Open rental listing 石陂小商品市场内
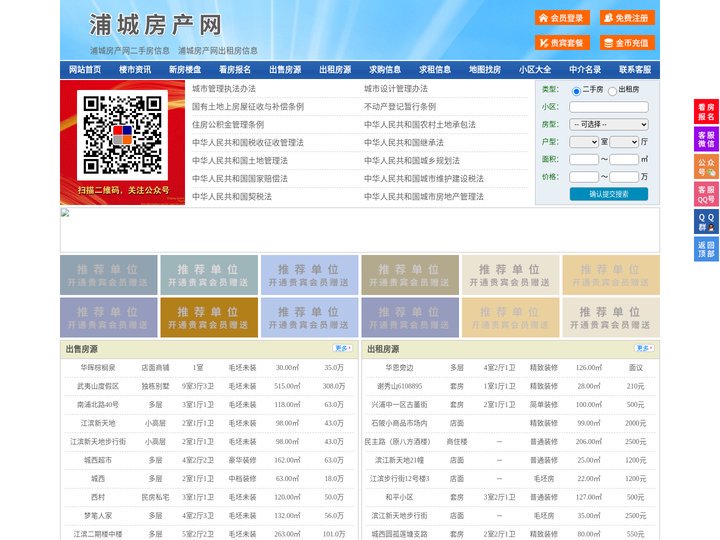The width and height of the screenshot is (720, 540). (x=399, y=423)
